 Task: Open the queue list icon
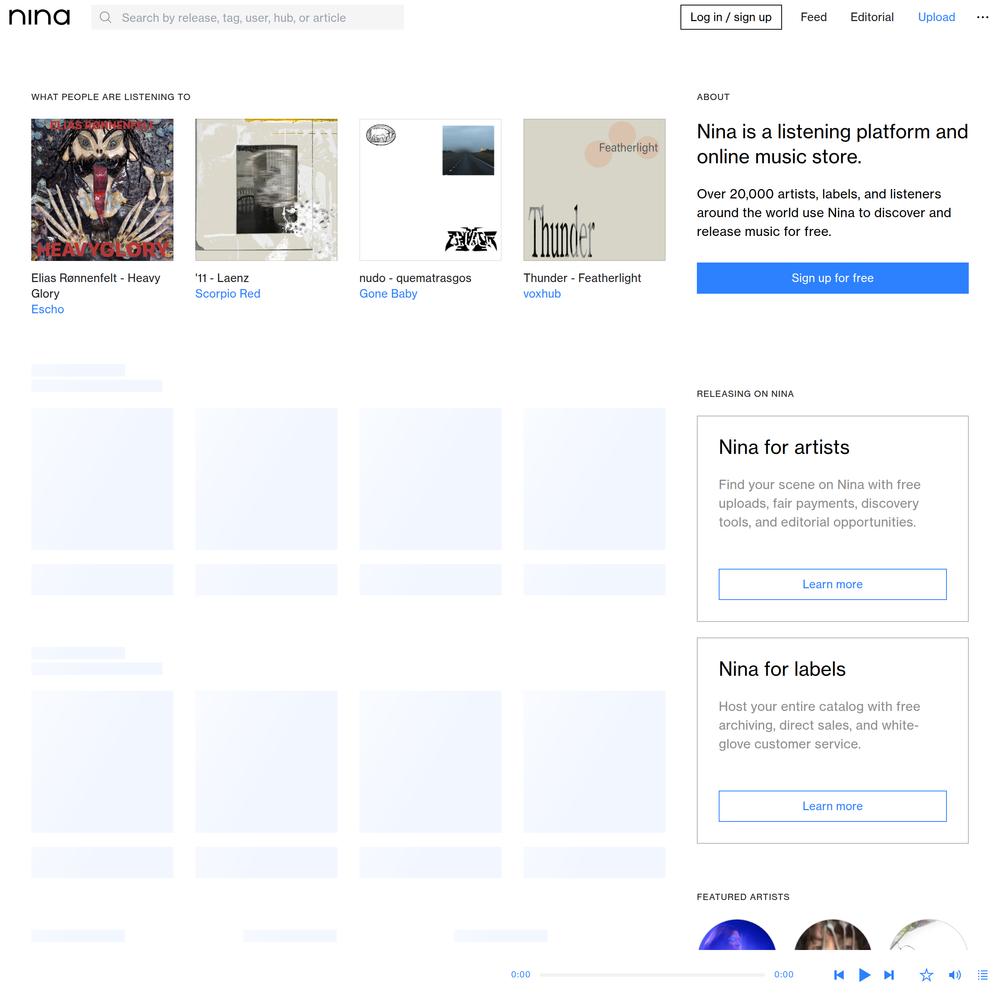click(982, 974)
